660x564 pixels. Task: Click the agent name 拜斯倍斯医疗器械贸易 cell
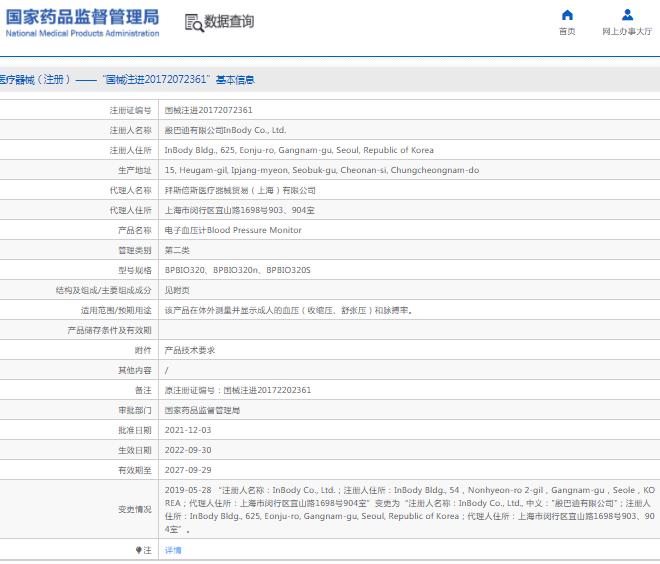coord(240,190)
